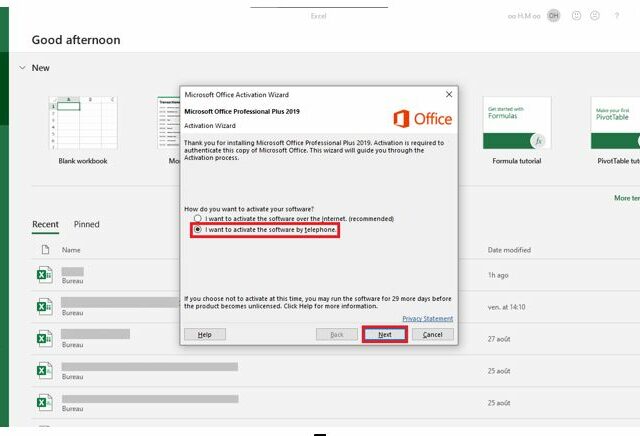Click the question mark help icon
This screenshot has height=436, width=640.
coord(616,16)
